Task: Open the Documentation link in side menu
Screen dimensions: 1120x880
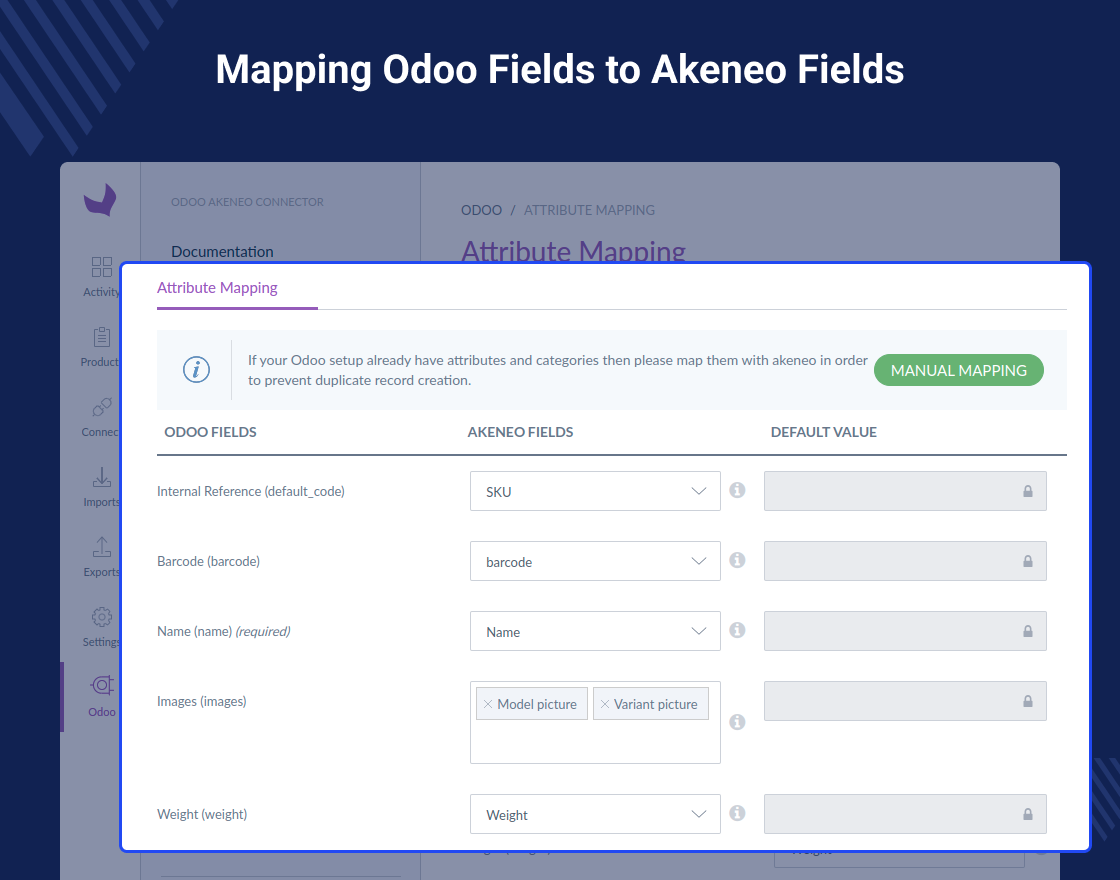Action: pyautogui.click(x=222, y=251)
